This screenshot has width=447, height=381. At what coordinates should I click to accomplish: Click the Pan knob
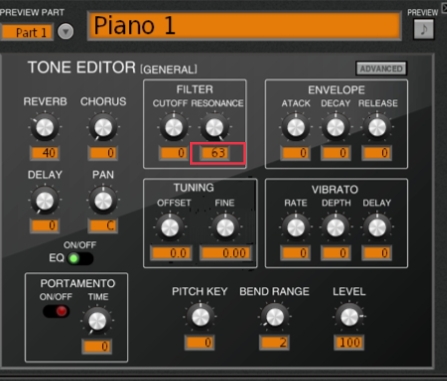(x=103, y=201)
